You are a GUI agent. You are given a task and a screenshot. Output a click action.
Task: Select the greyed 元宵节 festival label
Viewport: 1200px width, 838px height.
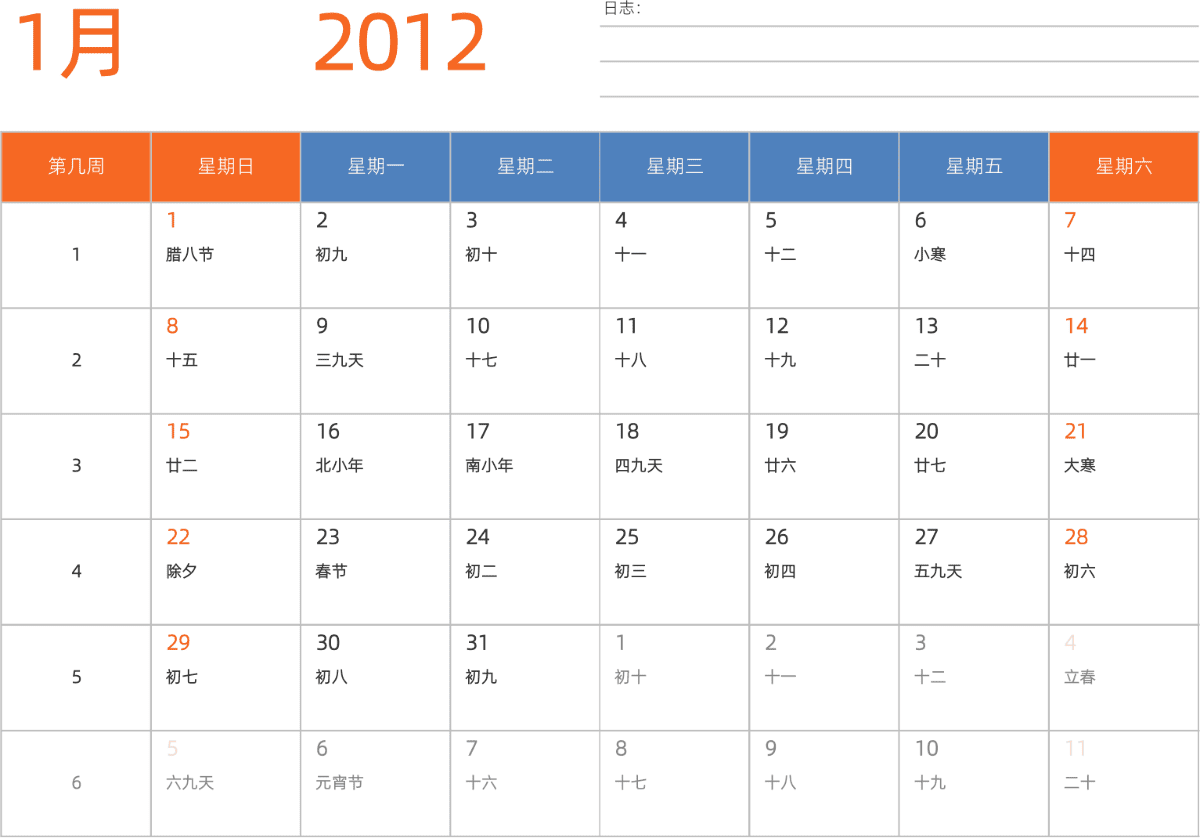pos(340,783)
